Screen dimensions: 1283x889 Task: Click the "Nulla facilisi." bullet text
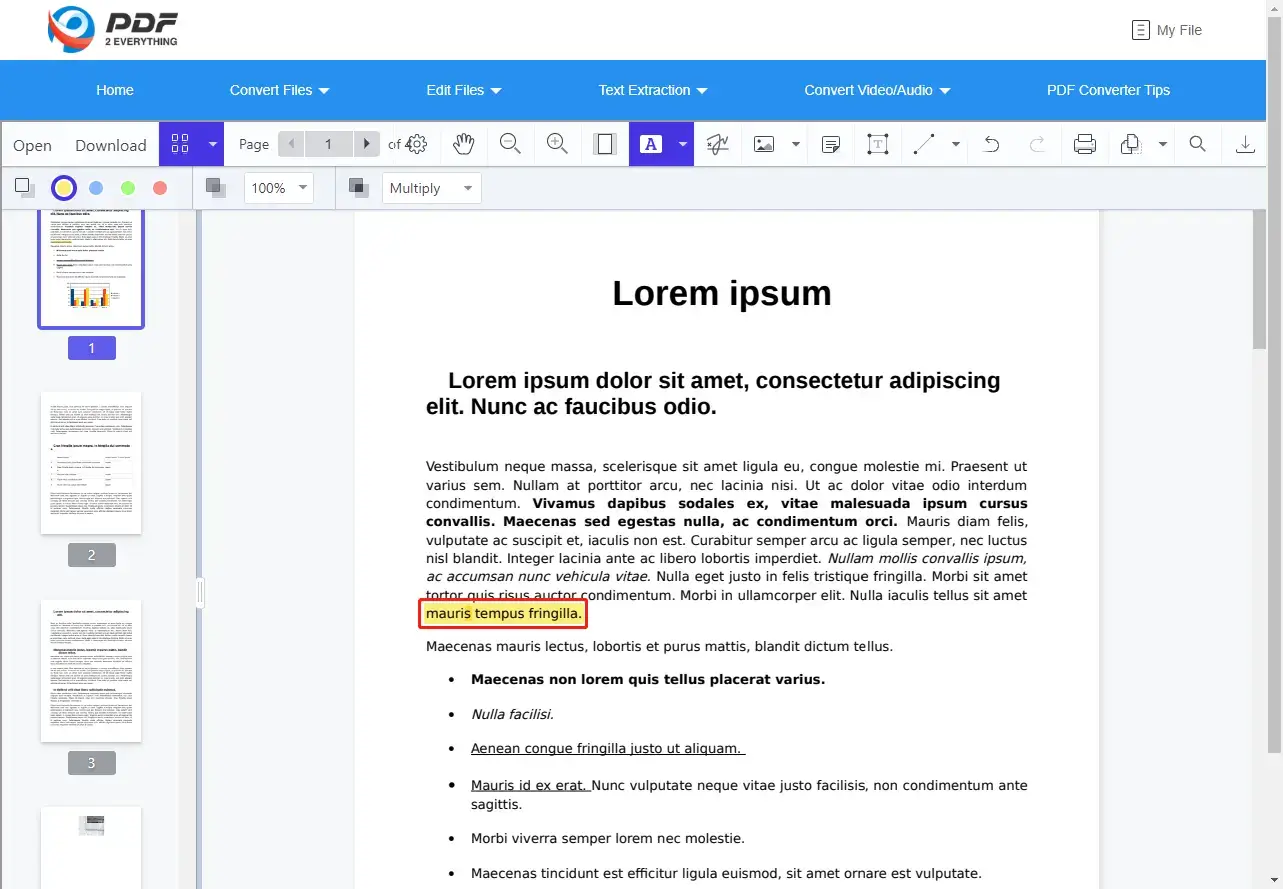512,714
